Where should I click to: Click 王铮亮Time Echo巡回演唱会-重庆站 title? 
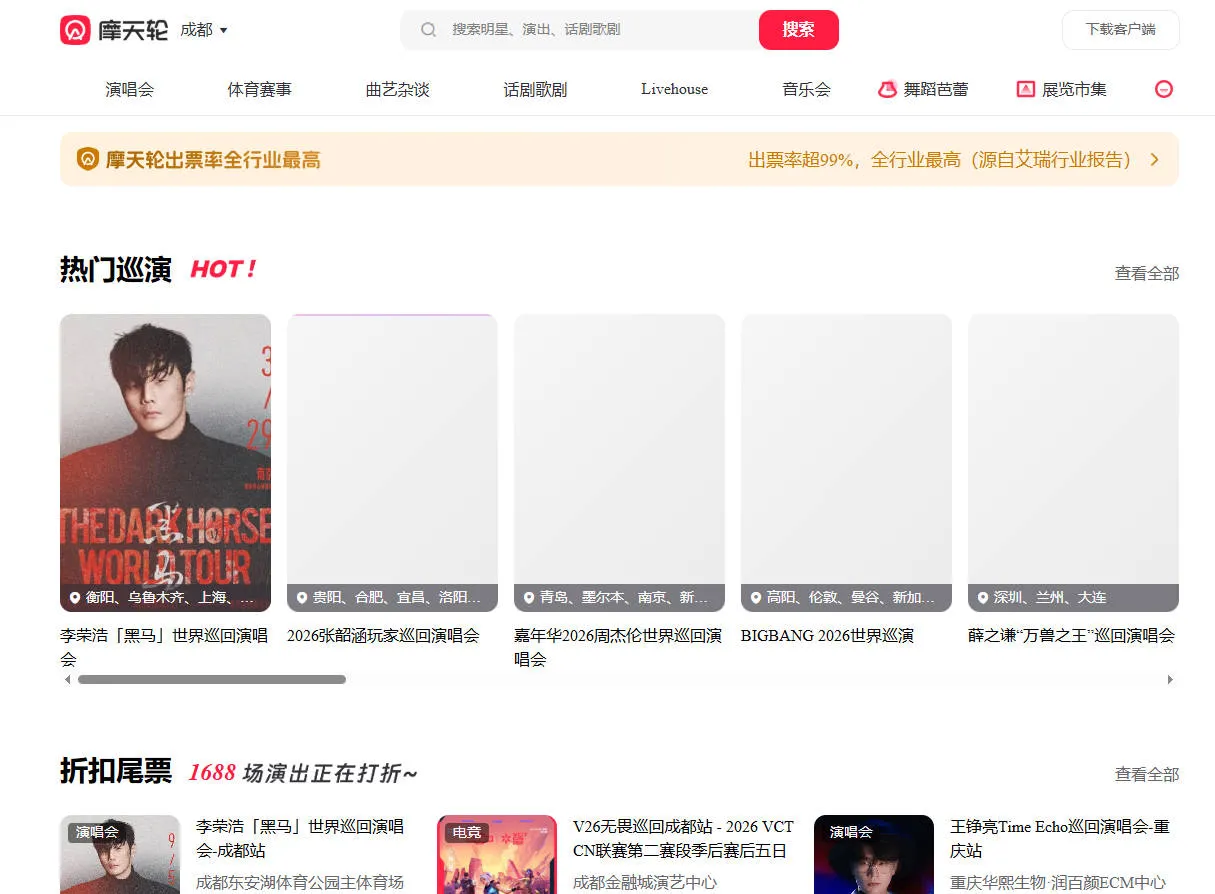[1060, 839]
